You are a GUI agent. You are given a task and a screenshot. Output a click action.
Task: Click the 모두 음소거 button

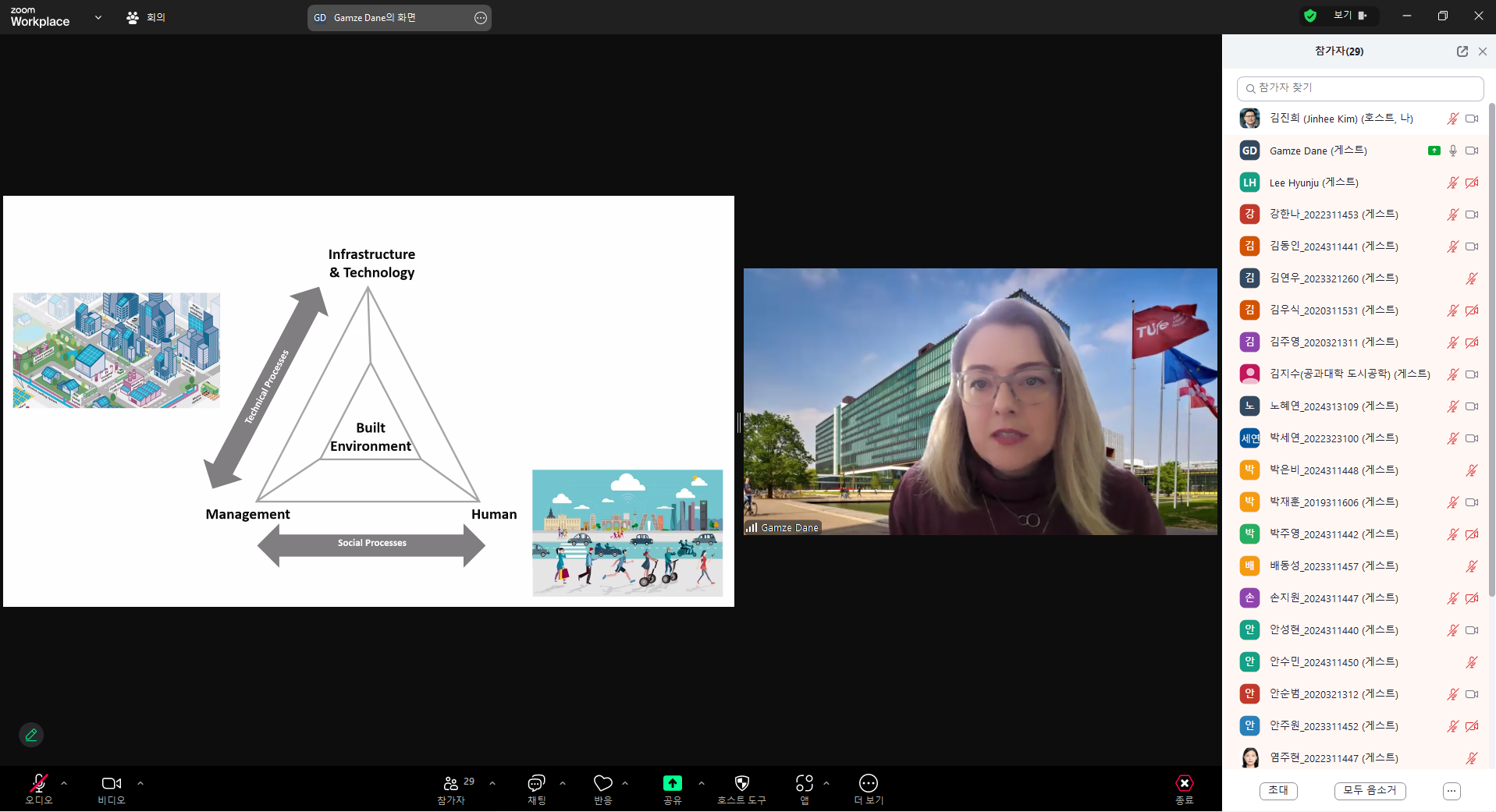(1370, 790)
